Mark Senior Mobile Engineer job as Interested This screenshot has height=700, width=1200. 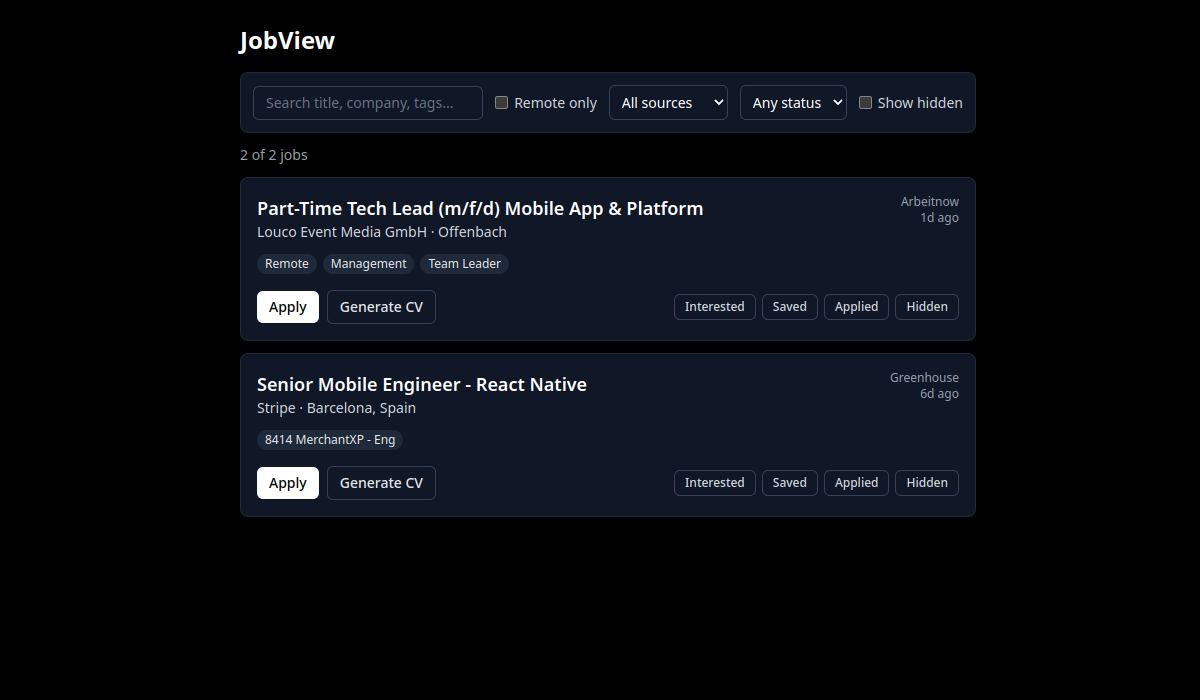pyautogui.click(x=715, y=483)
